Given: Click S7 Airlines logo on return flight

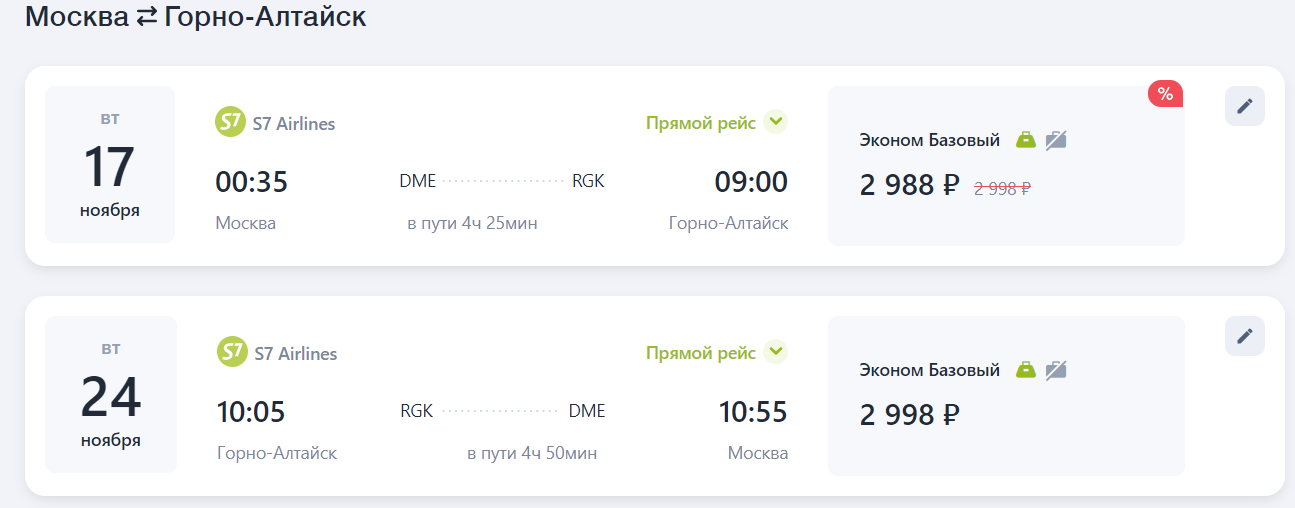Looking at the screenshot, I should (x=232, y=352).
